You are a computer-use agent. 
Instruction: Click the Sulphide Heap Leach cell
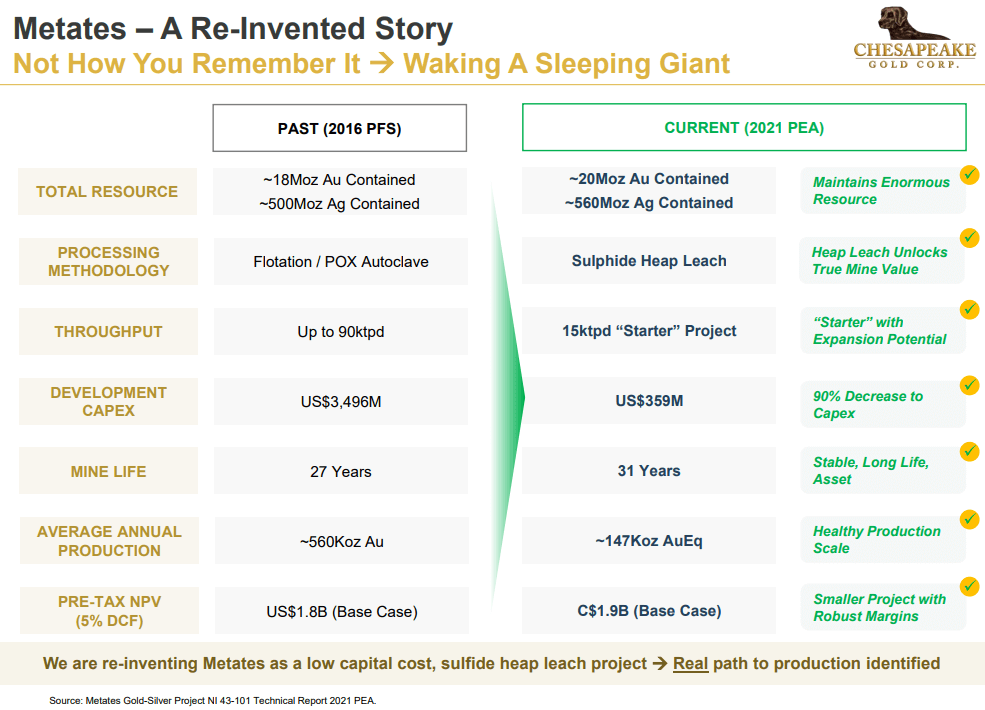[649, 261]
